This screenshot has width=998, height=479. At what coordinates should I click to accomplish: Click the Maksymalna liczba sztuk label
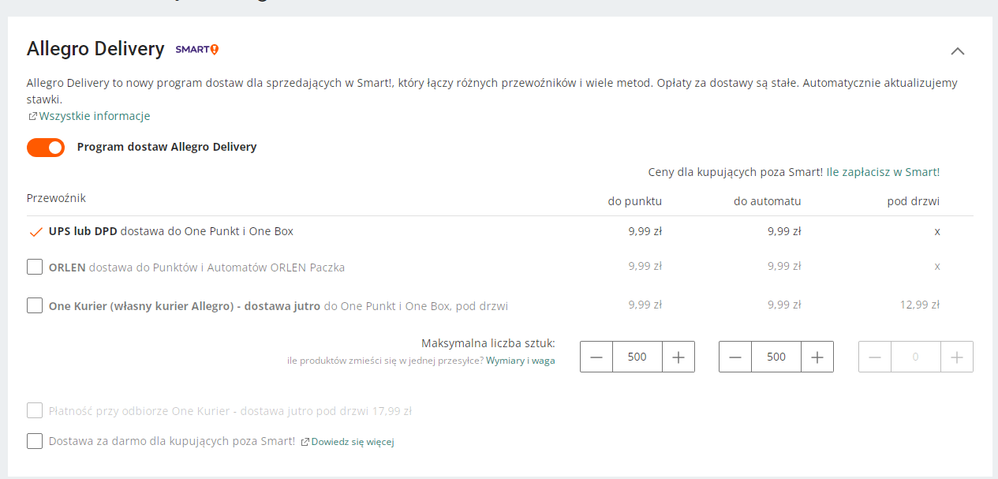488,344
